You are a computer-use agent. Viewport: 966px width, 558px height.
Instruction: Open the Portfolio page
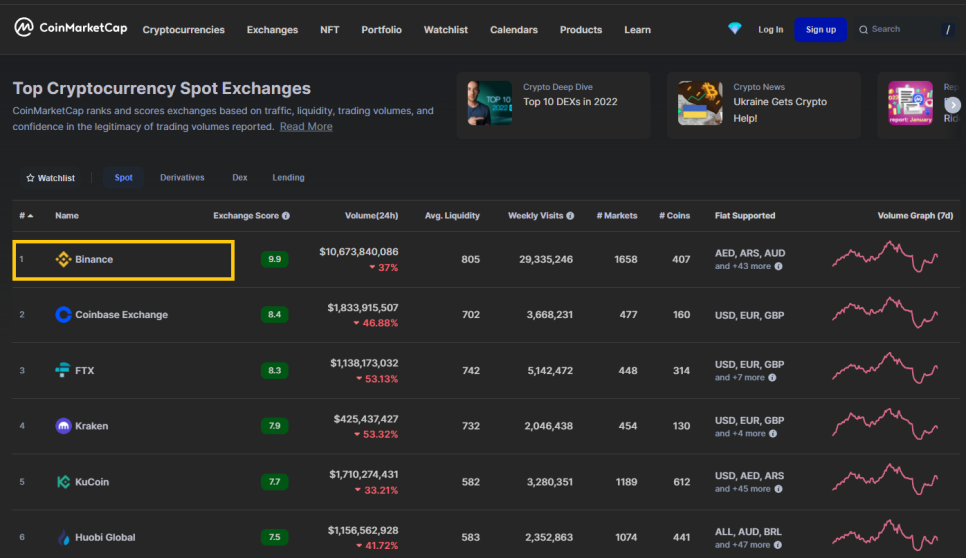pyautogui.click(x=381, y=30)
